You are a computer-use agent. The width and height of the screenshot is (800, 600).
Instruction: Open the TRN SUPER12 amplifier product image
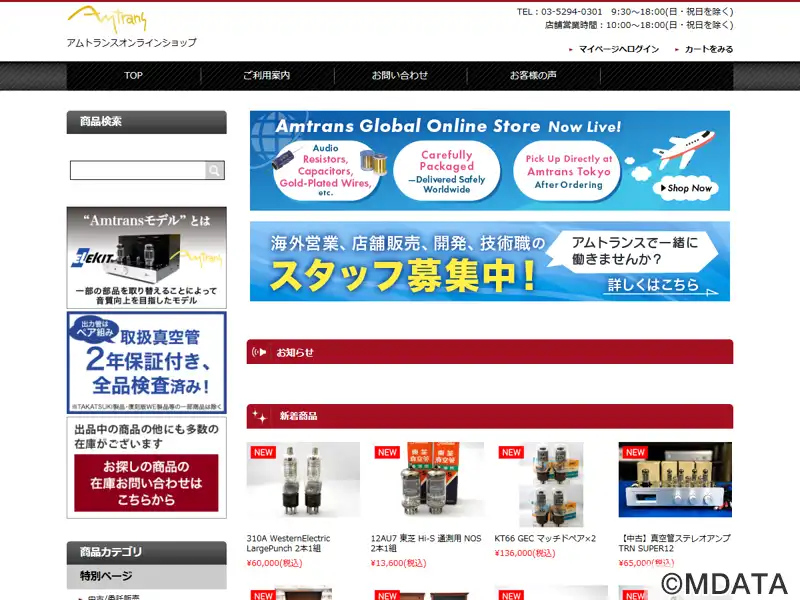click(675, 480)
